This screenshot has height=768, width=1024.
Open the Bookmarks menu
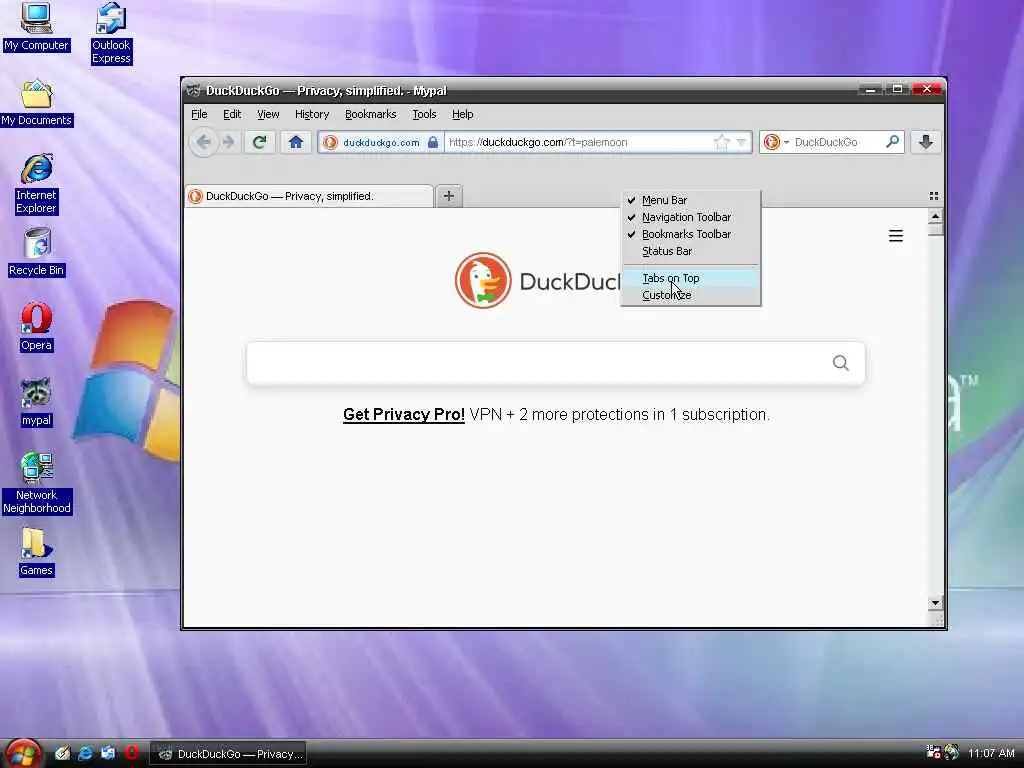370,114
